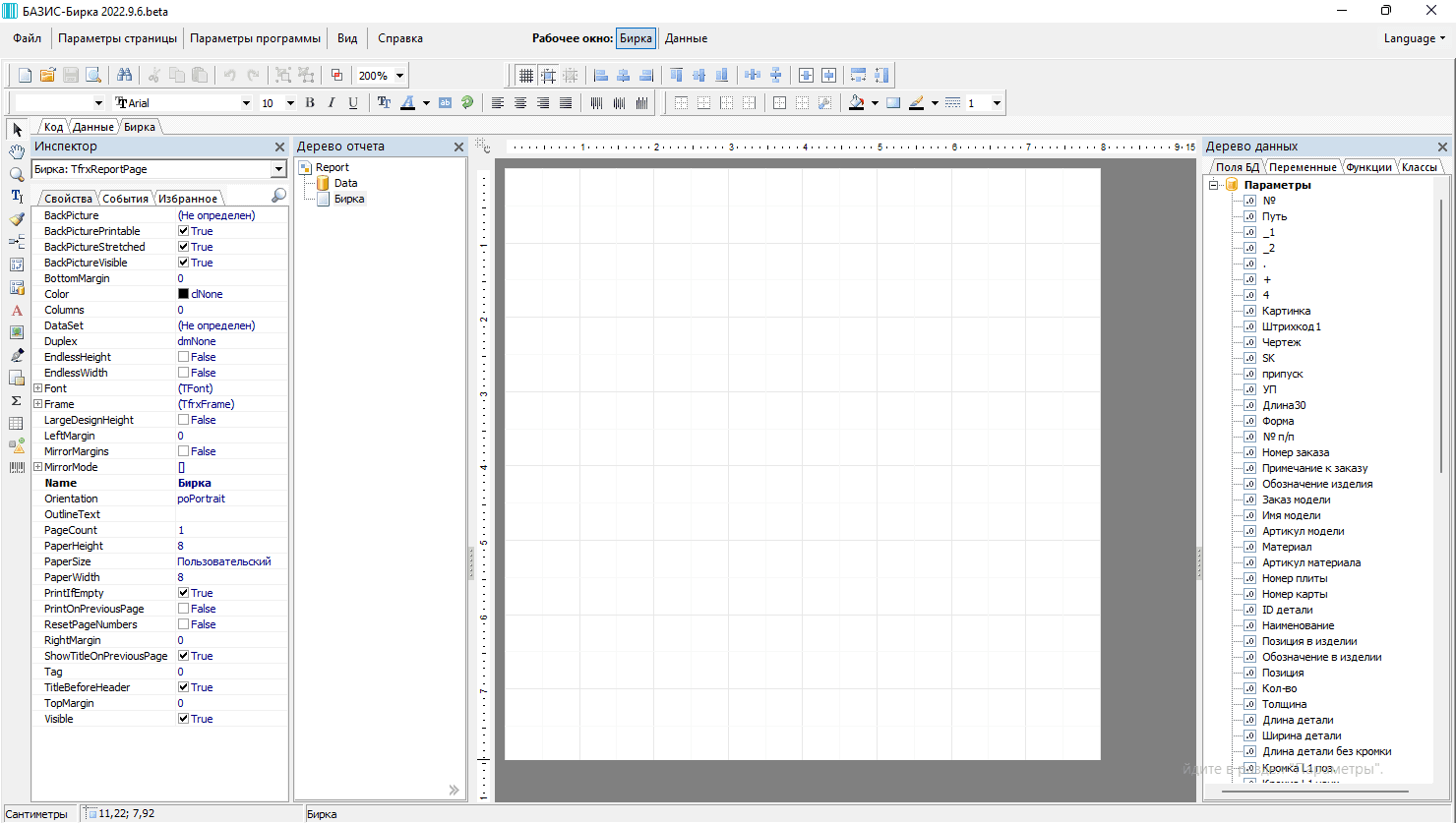Apply italic formatting with the I icon
1456x823 pixels.
tap(332, 102)
